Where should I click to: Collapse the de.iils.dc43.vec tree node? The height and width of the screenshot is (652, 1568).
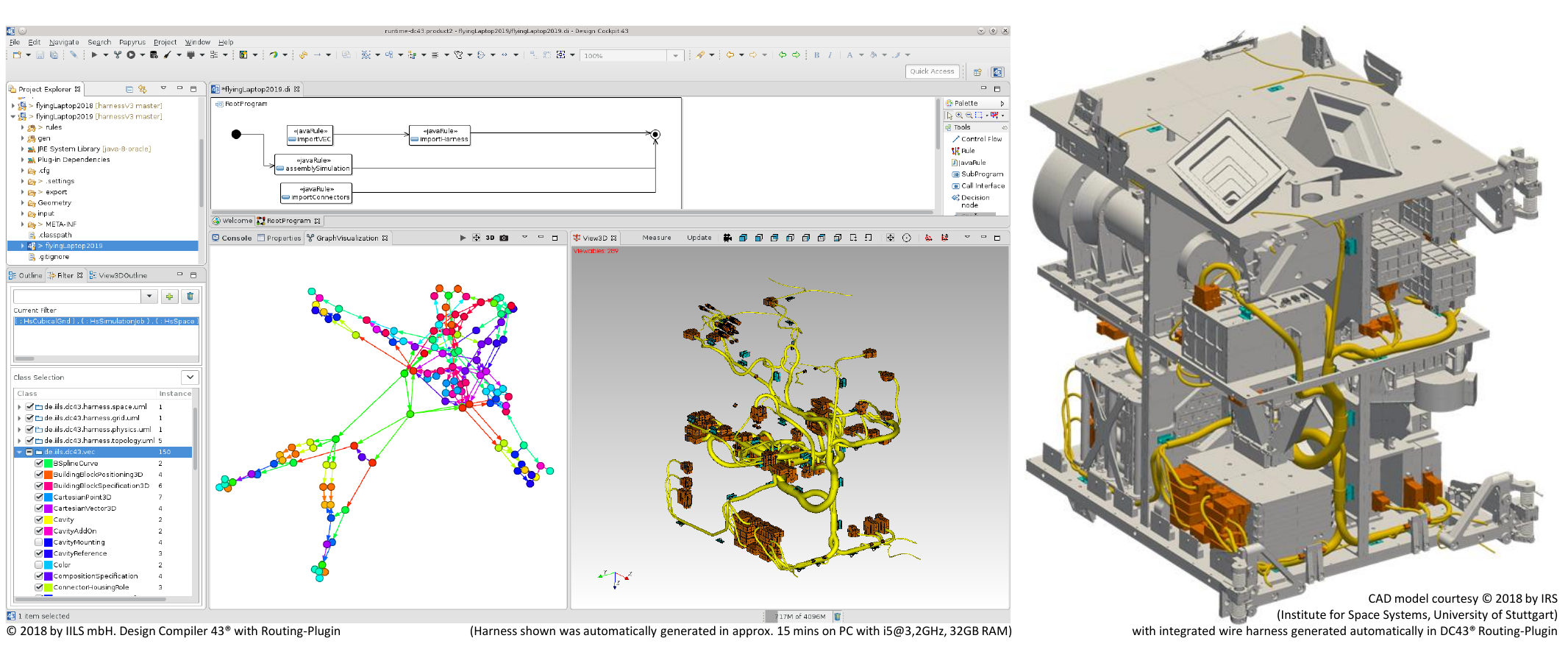(x=19, y=452)
